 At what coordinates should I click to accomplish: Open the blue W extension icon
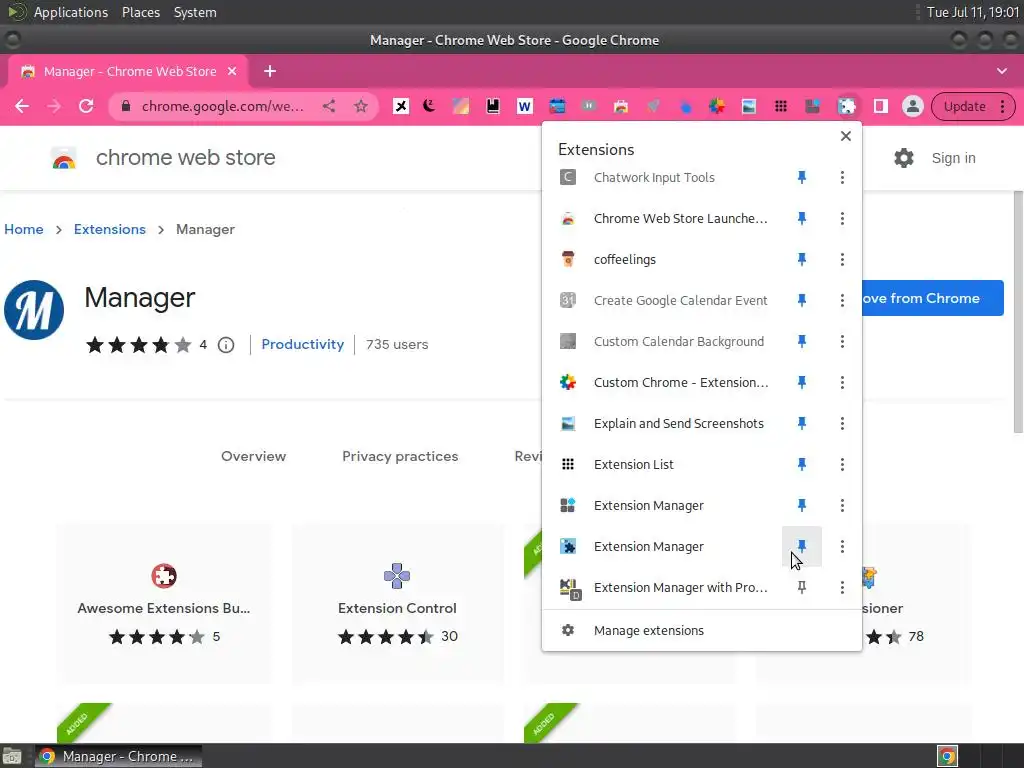pos(524,106)
